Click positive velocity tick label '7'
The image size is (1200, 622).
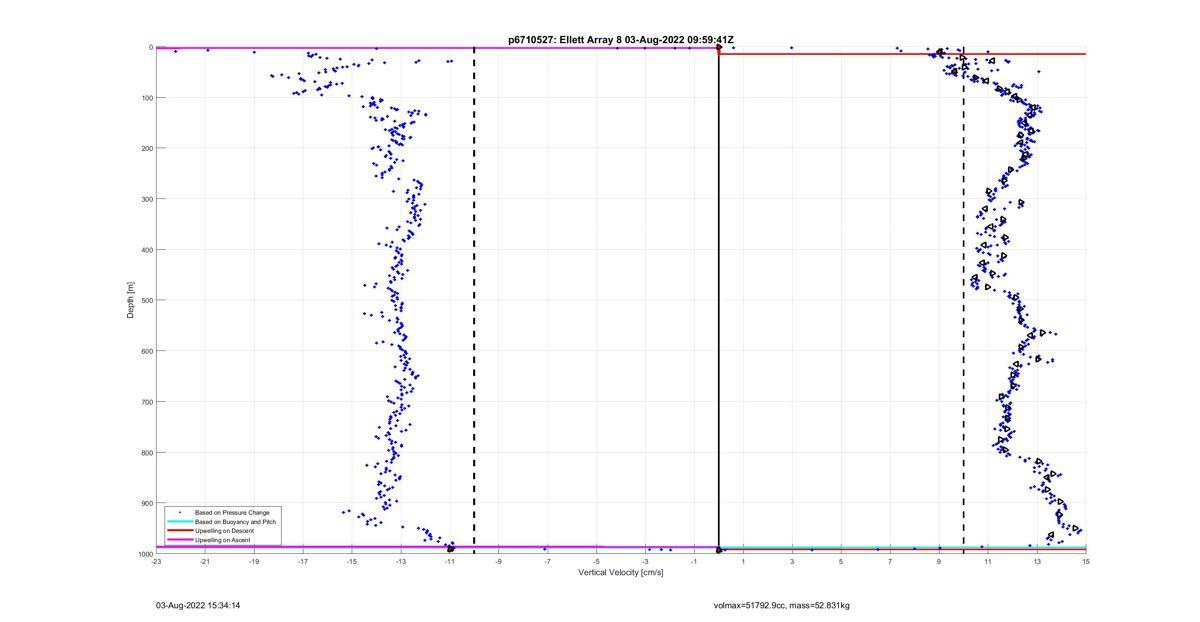coord(890,561)
